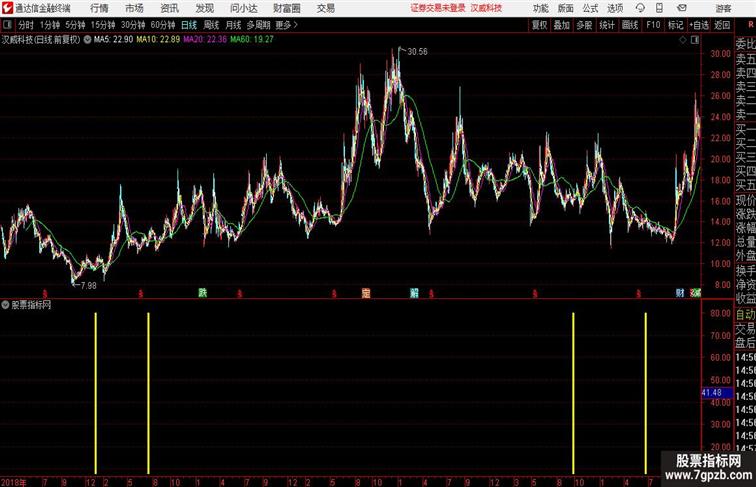Click the 30.56 high price label

[x=417, y=52]
